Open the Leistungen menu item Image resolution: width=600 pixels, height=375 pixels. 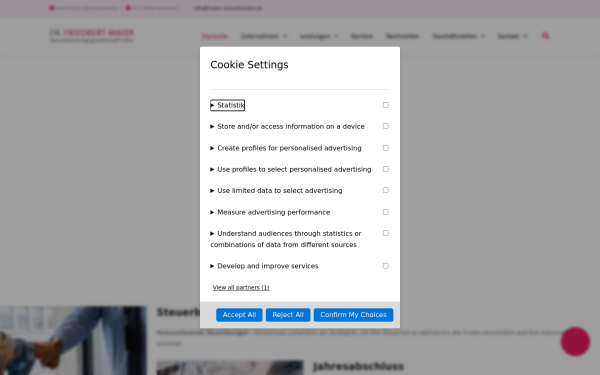[319, 36]
